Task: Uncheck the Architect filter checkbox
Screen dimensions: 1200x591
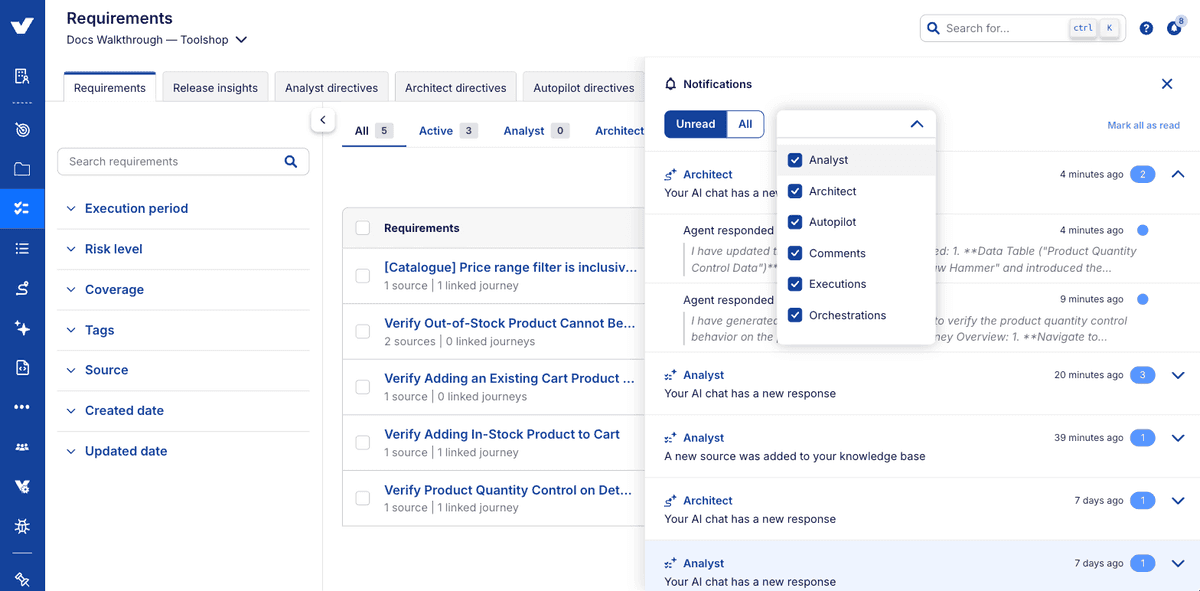Action: [795, 191]
